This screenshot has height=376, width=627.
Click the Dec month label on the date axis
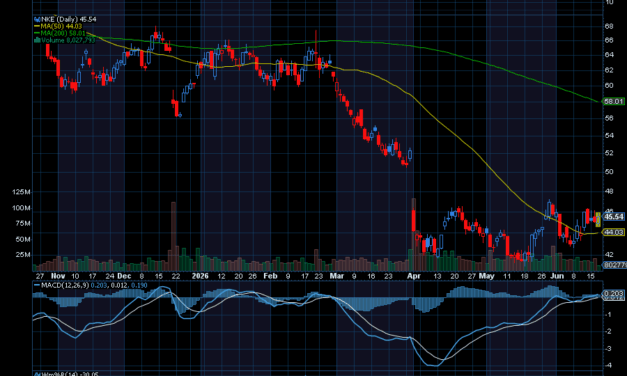(x=124, y=276)
